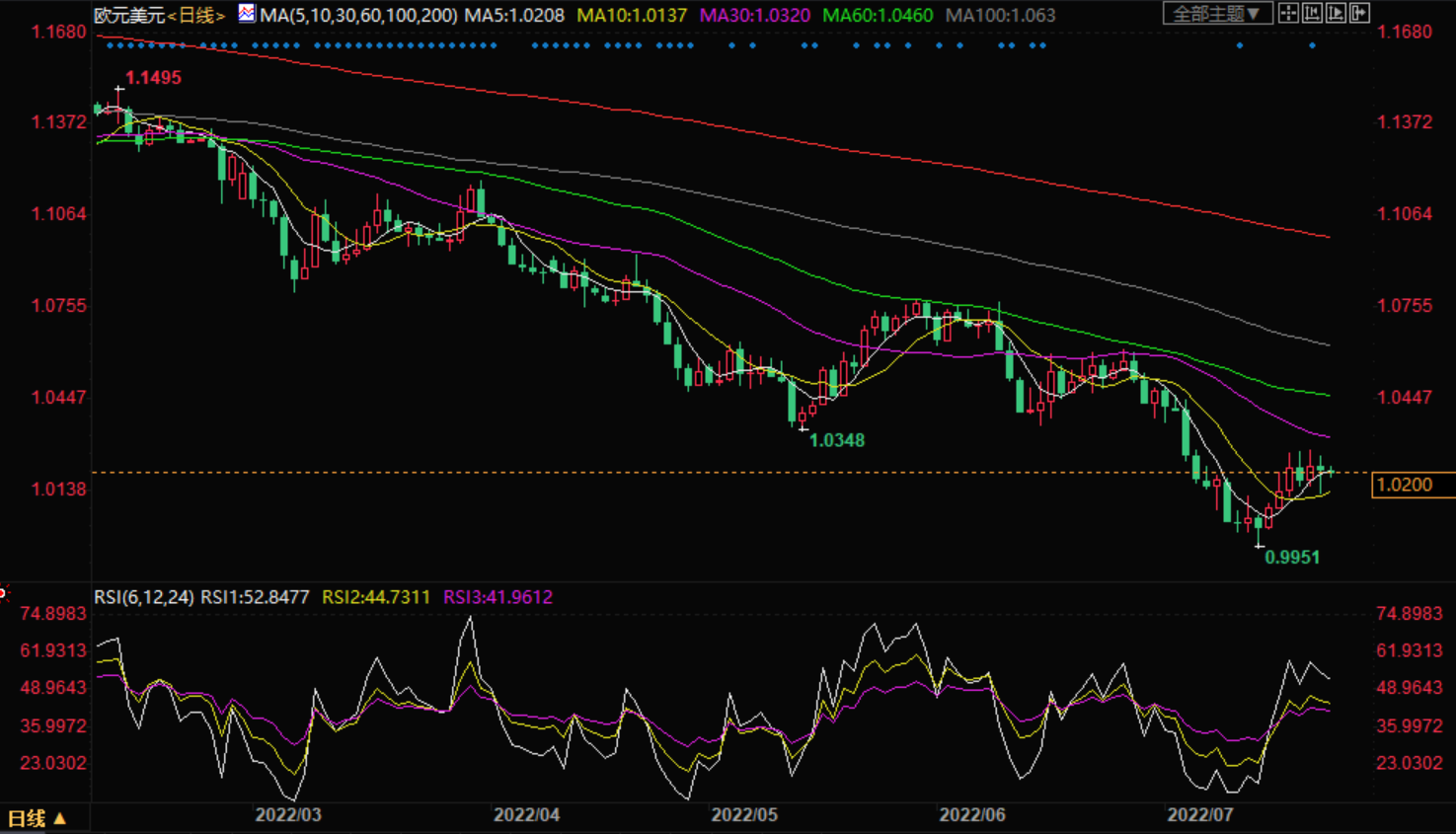The image size is (1456, 834).
Task: Click the MA60:1.0460 green legend value
Action: point(877,15)
